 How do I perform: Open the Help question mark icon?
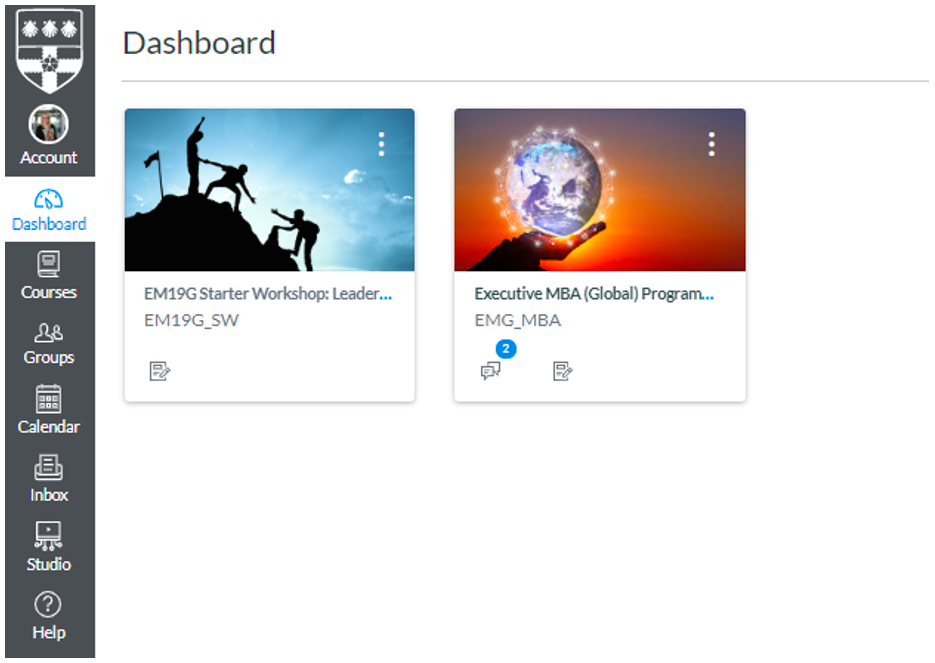pos(48,605)
